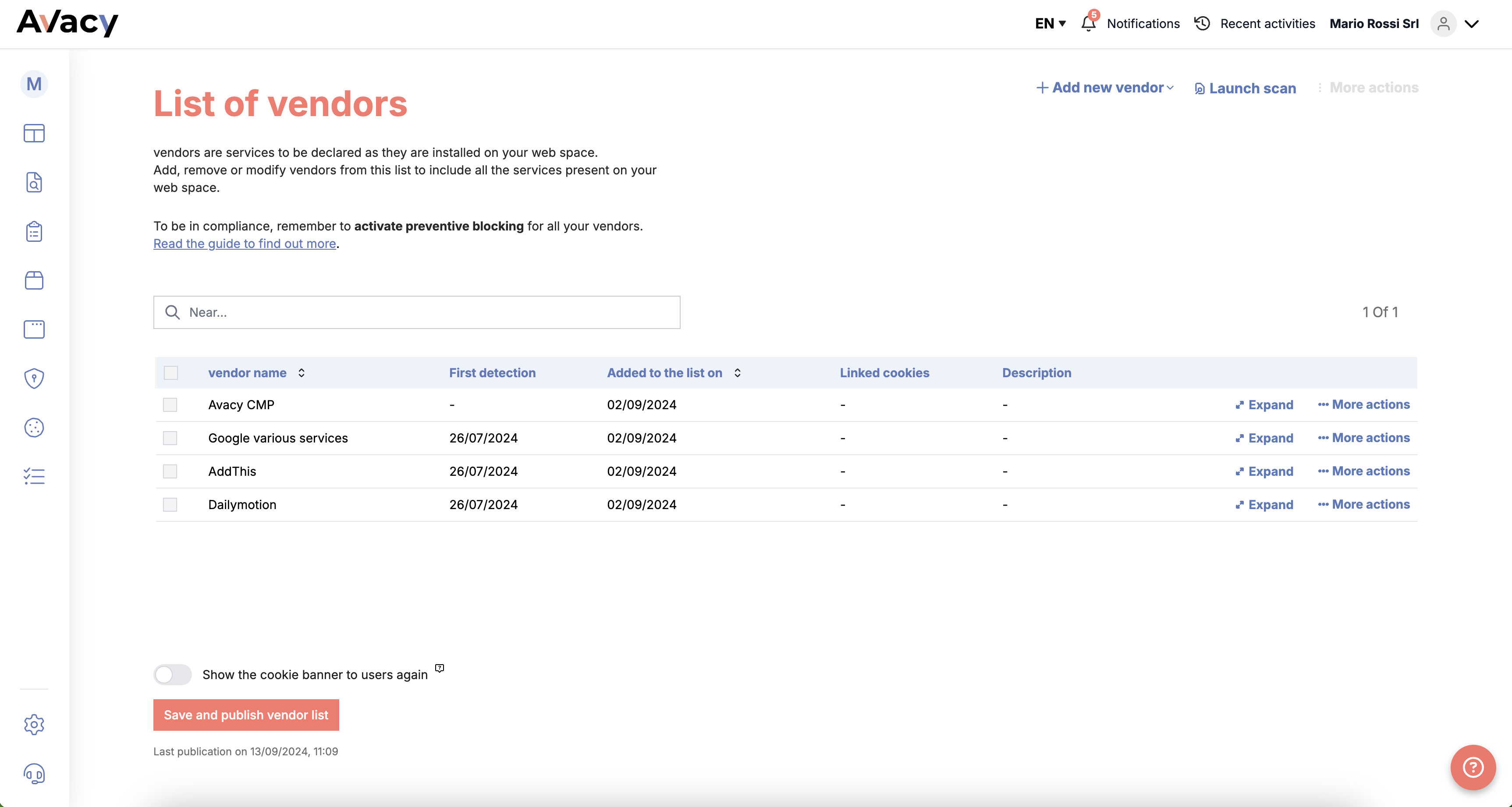Open the cookie icon in sidebar
Viewport: 1512px width, 807px height.
pyautogui.click(x=34, y=427)
